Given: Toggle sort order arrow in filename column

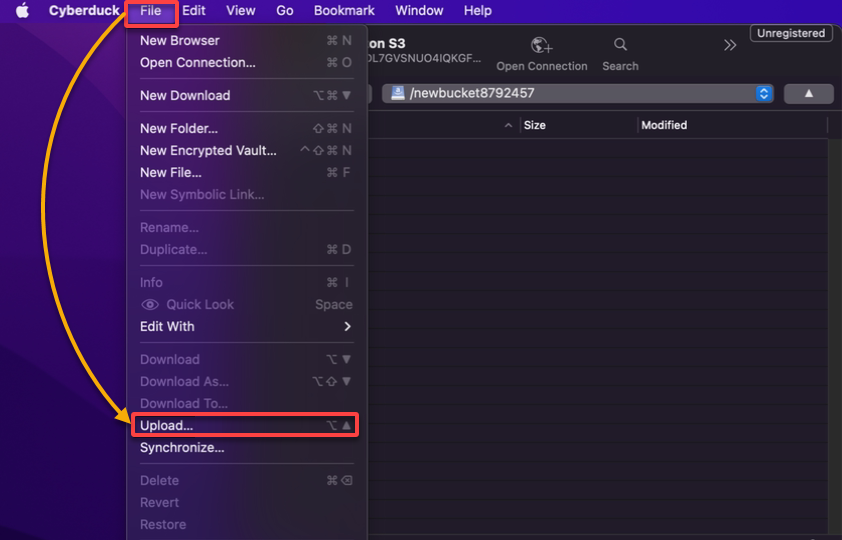Looking at the screenshot, I should 508,126.
